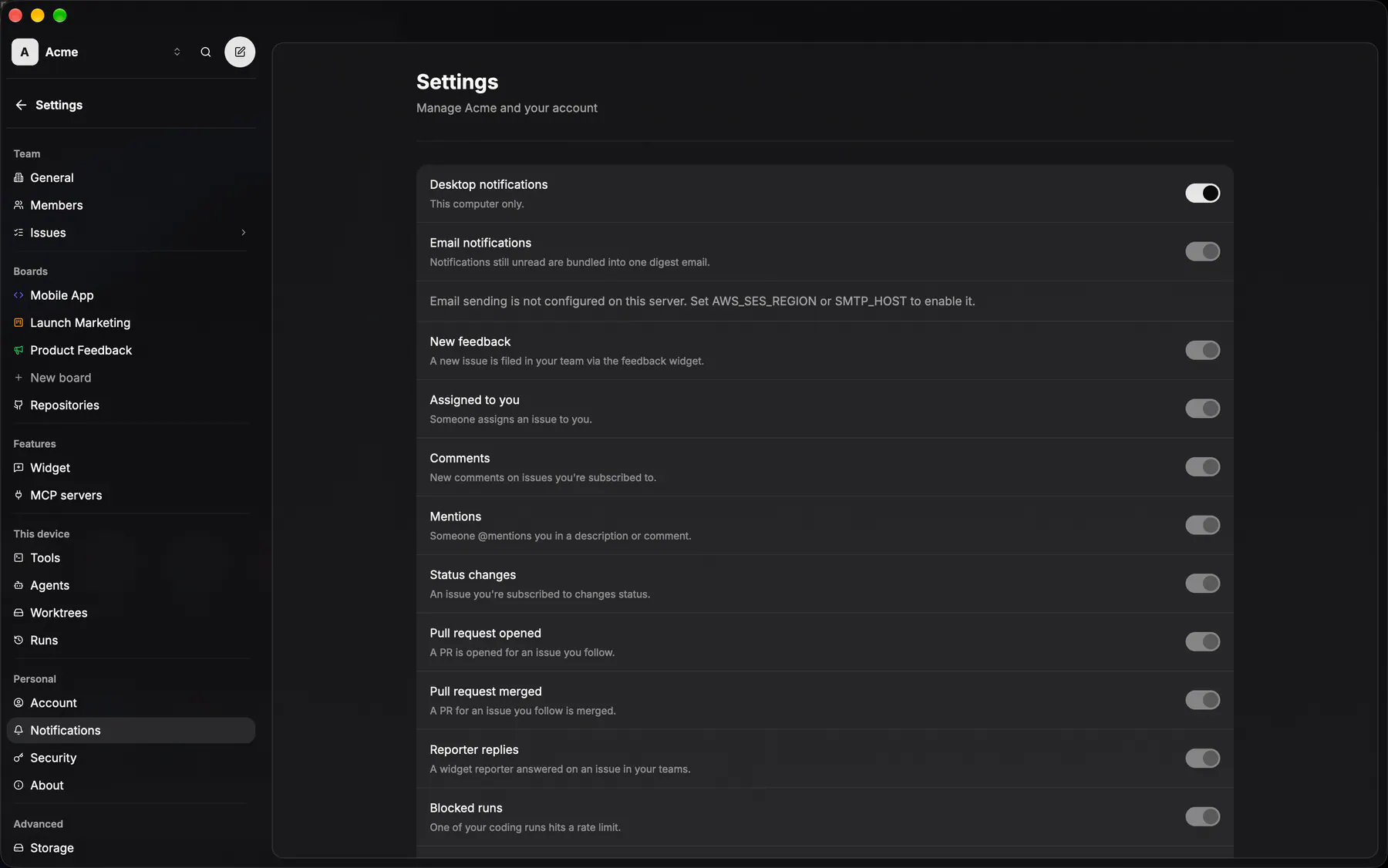The image size is (1388, 868).
Task: Click the Account user icon
Action: pos(19,702)
